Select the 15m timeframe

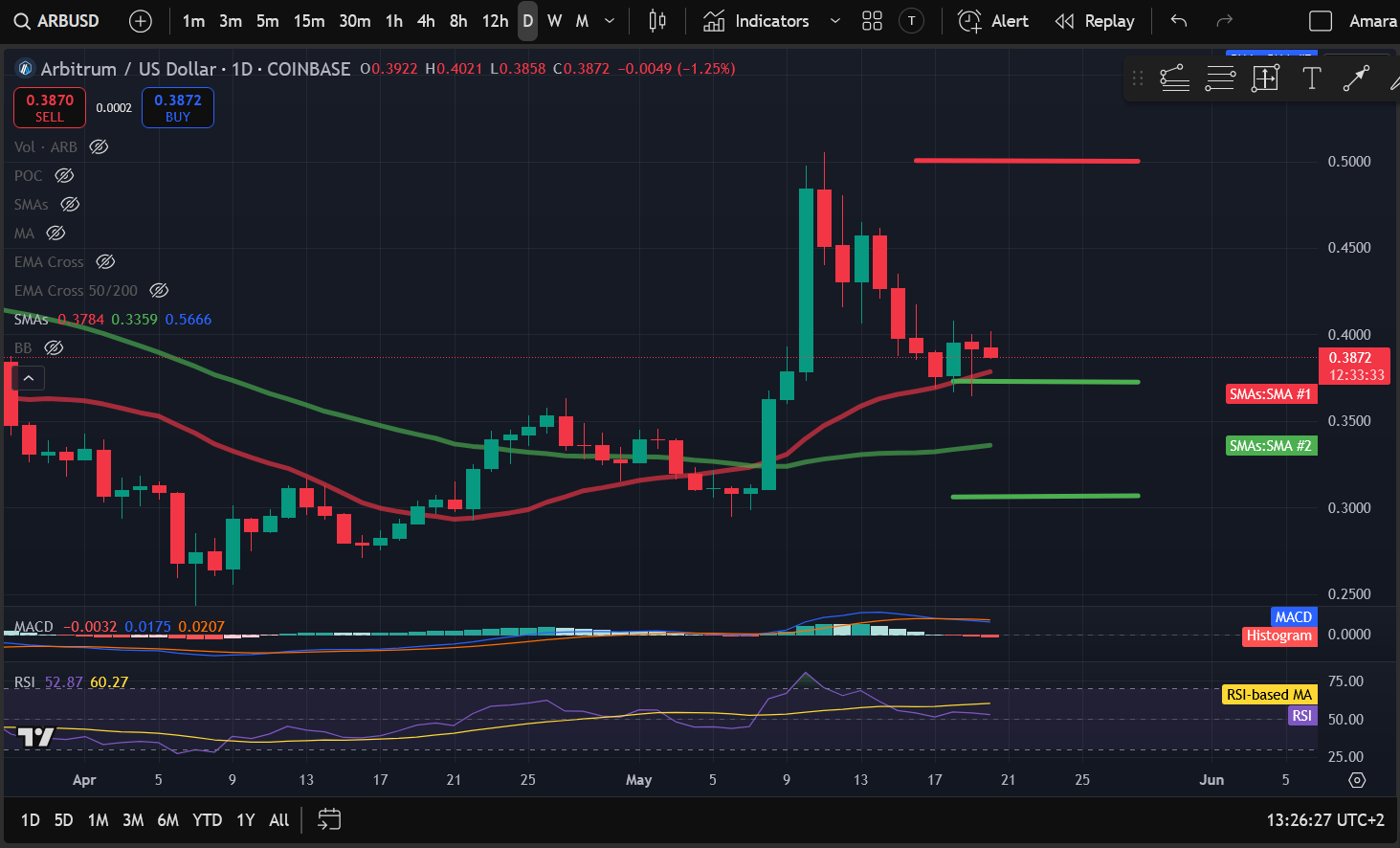(308, 21)
